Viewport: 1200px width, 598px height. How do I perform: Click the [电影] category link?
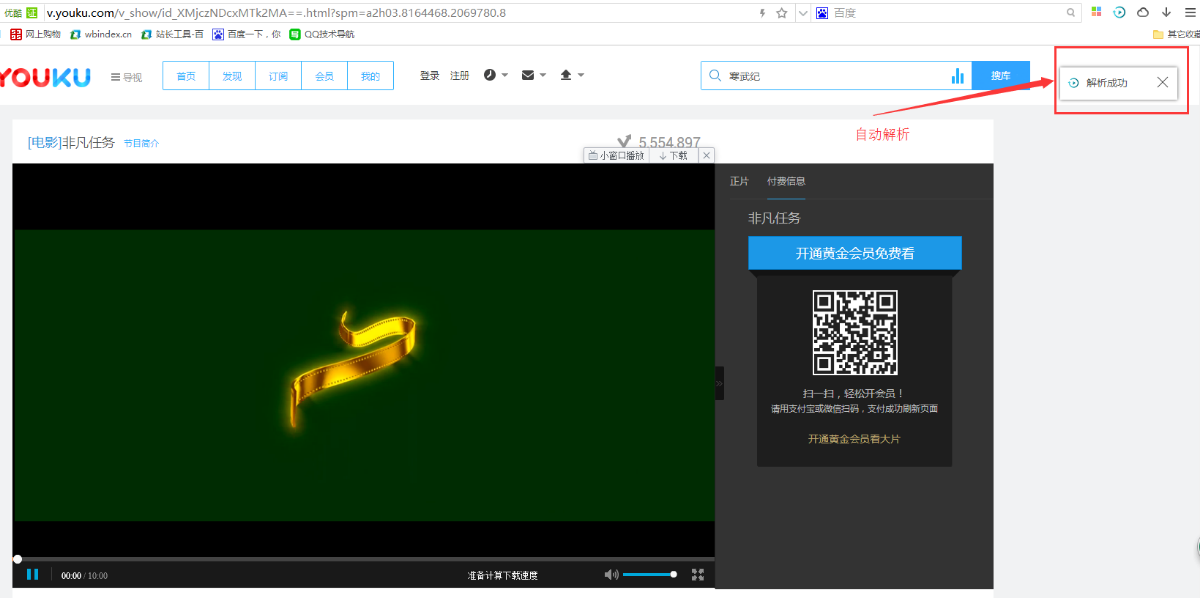[44, 143]
